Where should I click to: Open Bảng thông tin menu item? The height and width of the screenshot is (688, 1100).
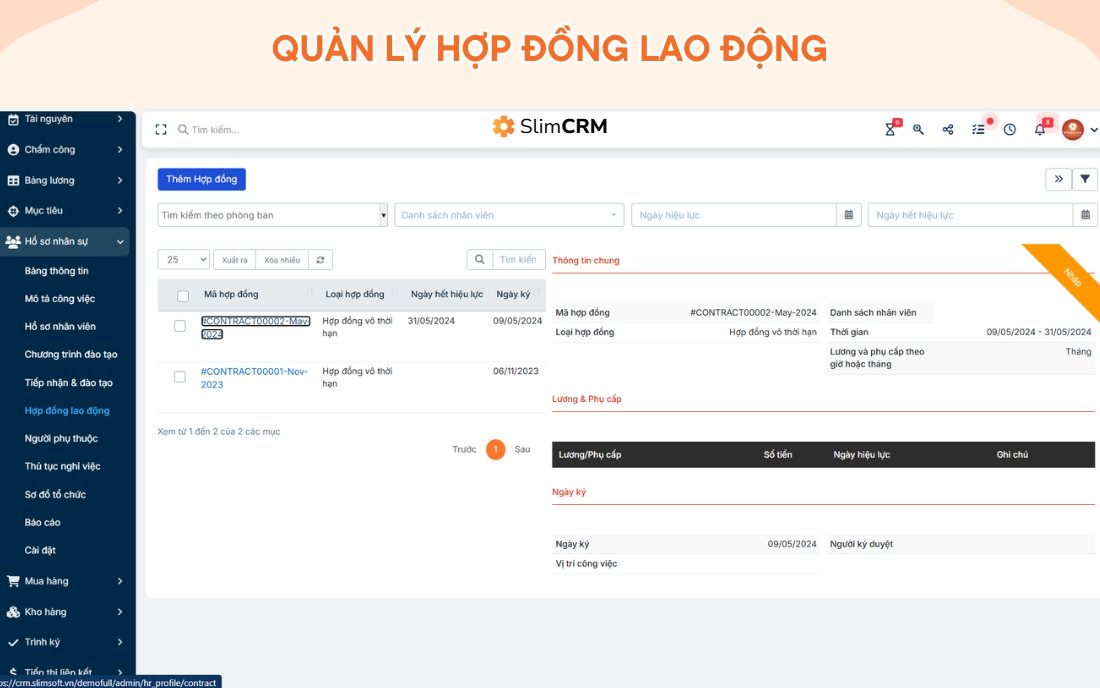pyautogui.click(x=57, y=271)
